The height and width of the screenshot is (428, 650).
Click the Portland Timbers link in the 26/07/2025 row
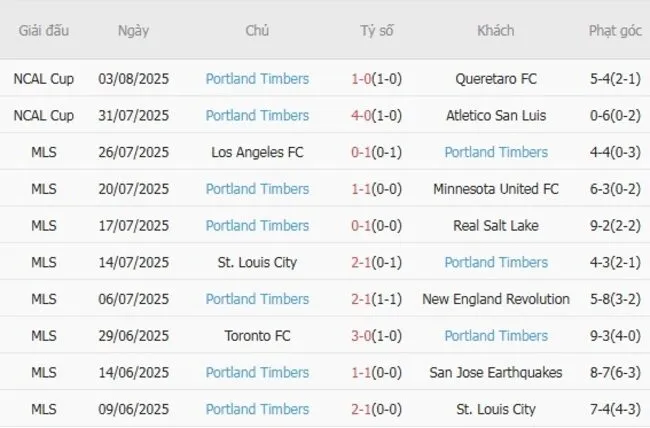coord(496,152)
